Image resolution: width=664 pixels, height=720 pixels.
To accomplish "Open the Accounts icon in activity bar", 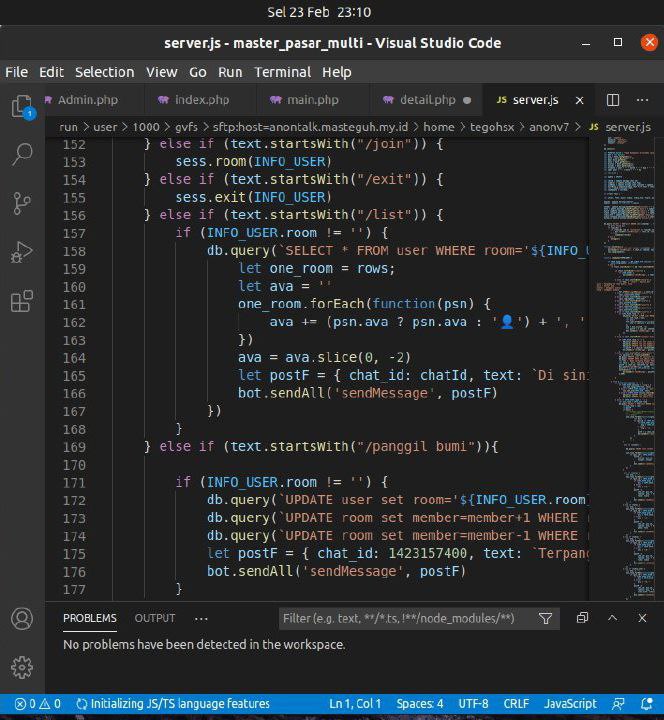I will pyautogui.click(x=22, y=619).
